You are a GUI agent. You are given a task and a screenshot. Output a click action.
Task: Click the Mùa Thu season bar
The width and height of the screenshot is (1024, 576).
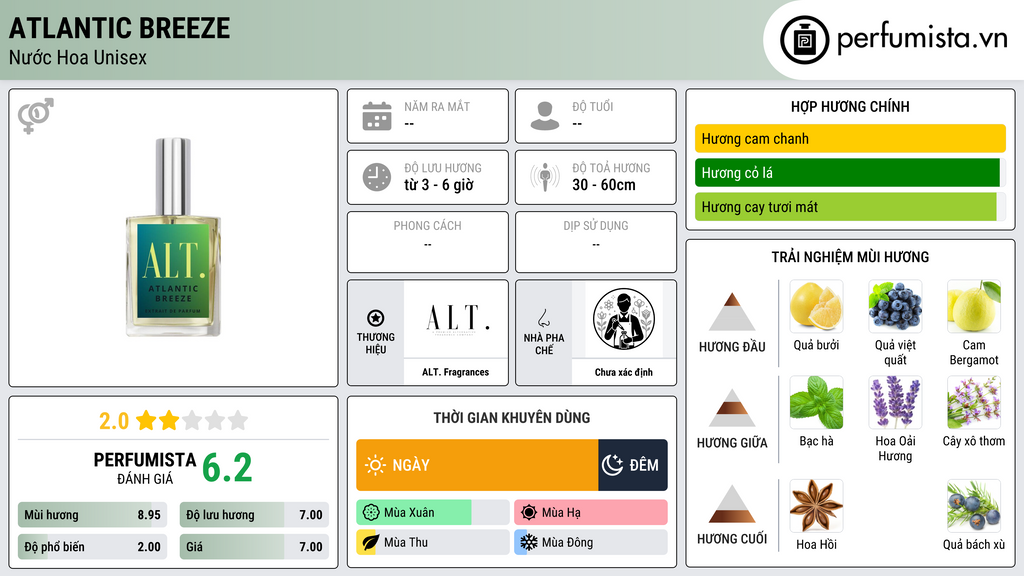coord(433,543)
